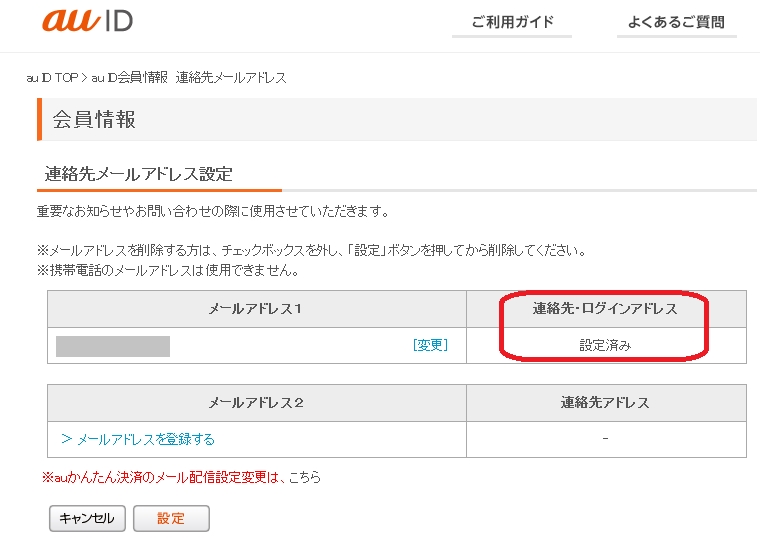
Task: Open the au ID会員情報 breadcrumb link
Action: point(130,78)
